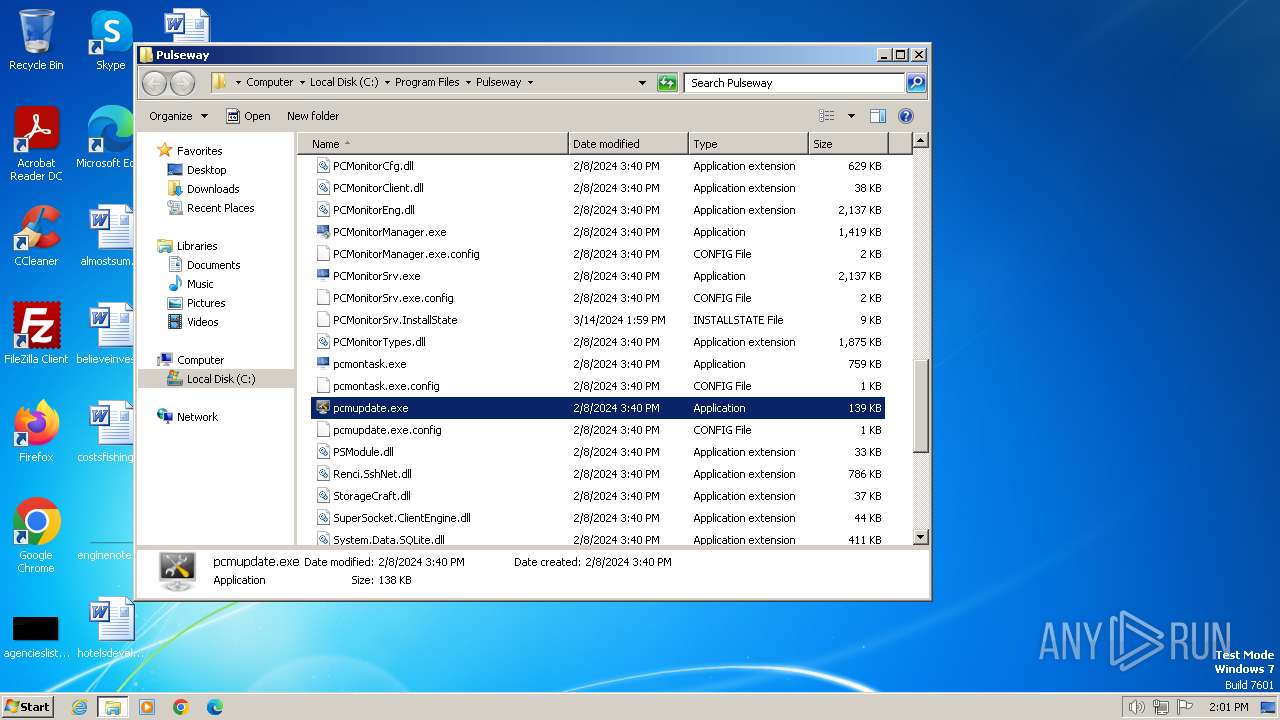Screen dimensions: 1280x720
Task: Refresh the Pulseway folder view
Action: coord(667,83)
